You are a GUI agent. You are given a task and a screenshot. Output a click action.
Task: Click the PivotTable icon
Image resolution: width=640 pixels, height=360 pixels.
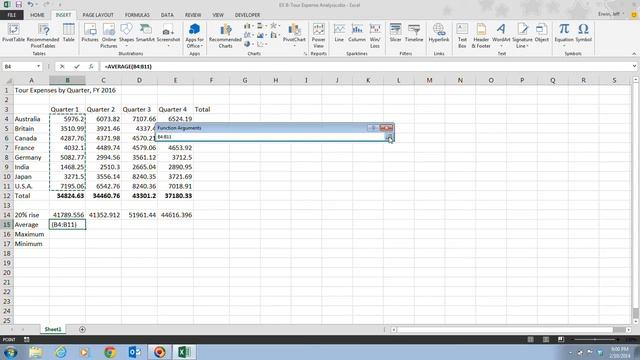(x=13, y=33)
